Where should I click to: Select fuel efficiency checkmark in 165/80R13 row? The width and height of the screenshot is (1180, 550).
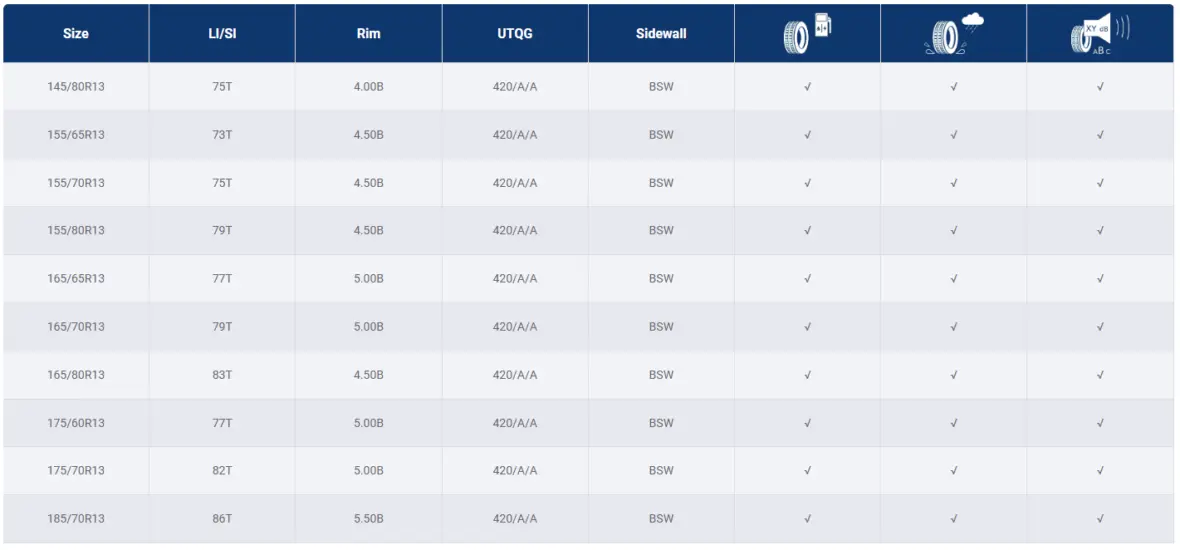807,375
